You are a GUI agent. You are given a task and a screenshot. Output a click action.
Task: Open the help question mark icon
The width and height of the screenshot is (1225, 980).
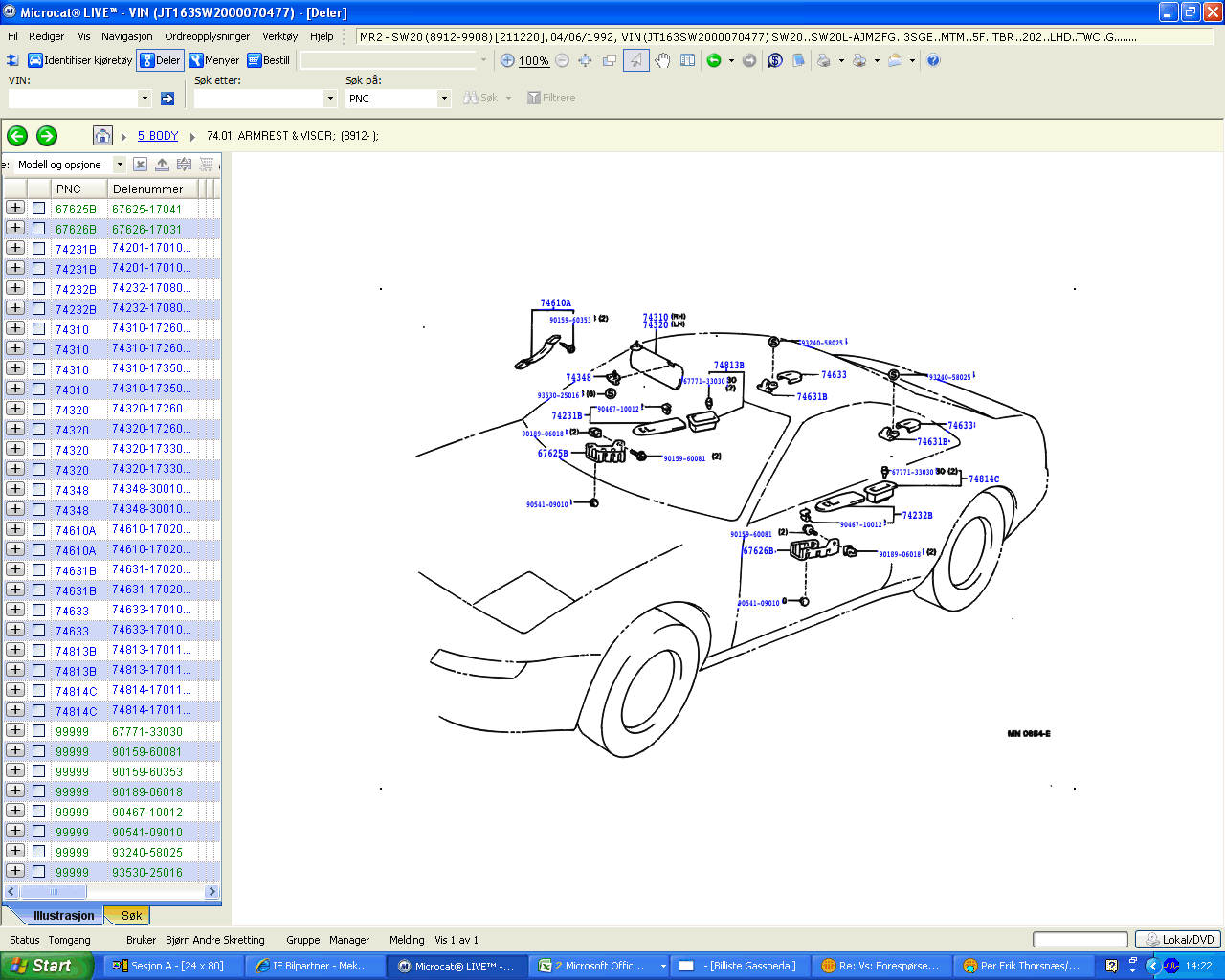(933, 60)
